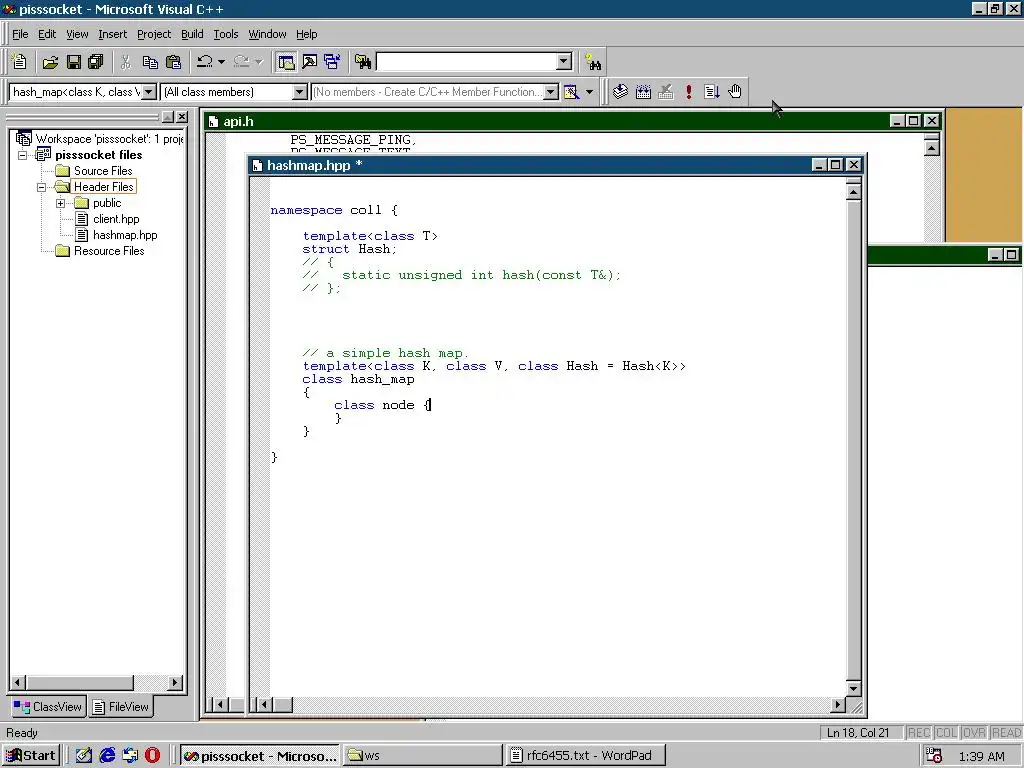The image size is (1024, 768).
Task: Open the Edit menu
Action: (x=47, y=34)
